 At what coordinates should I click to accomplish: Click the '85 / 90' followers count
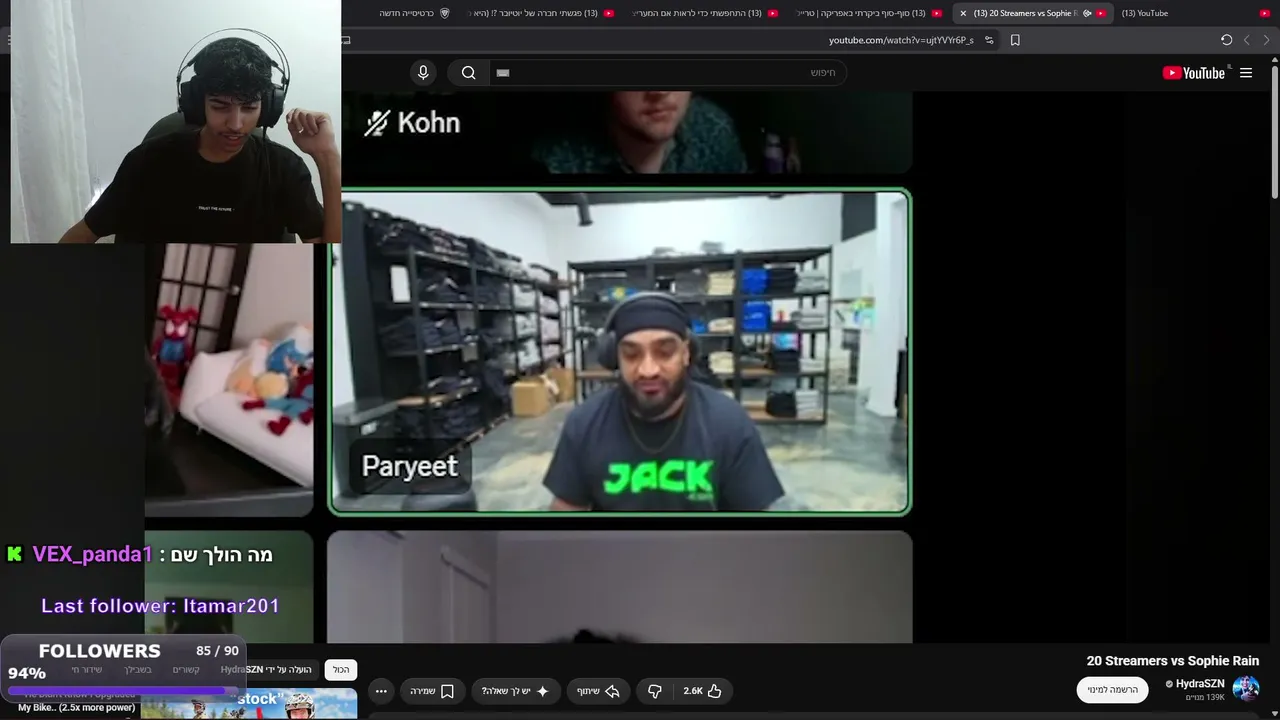tap(217, 651)
